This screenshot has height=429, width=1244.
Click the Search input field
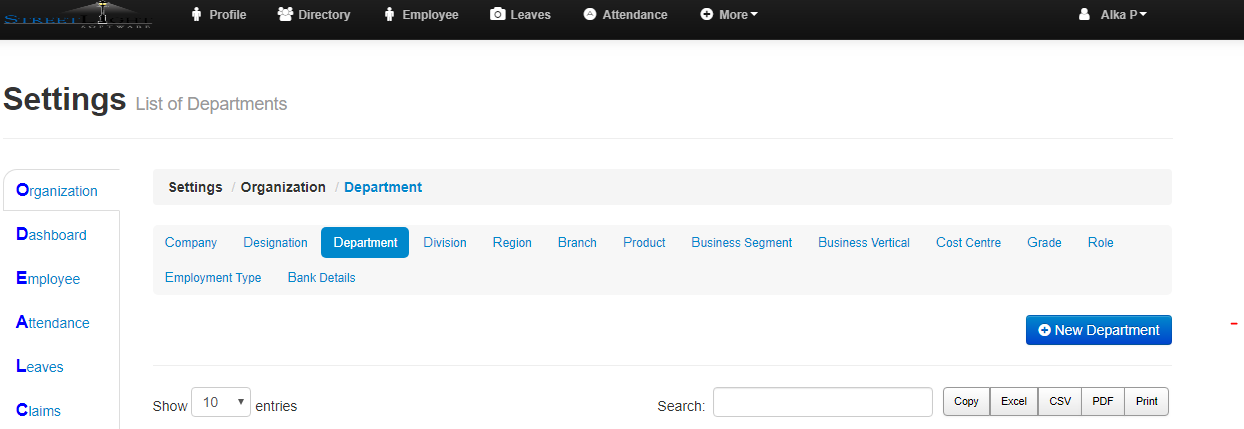point(822,402)
